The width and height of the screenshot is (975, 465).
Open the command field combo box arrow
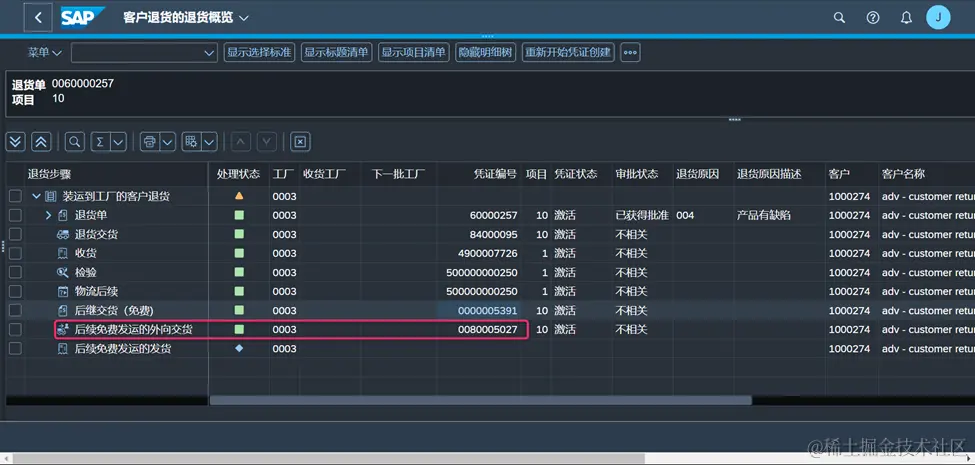click(x=210, y=53)
